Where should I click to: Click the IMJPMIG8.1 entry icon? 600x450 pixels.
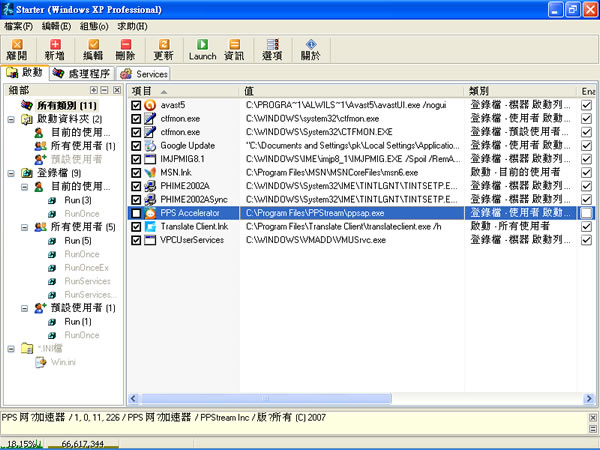click(150, 159)
